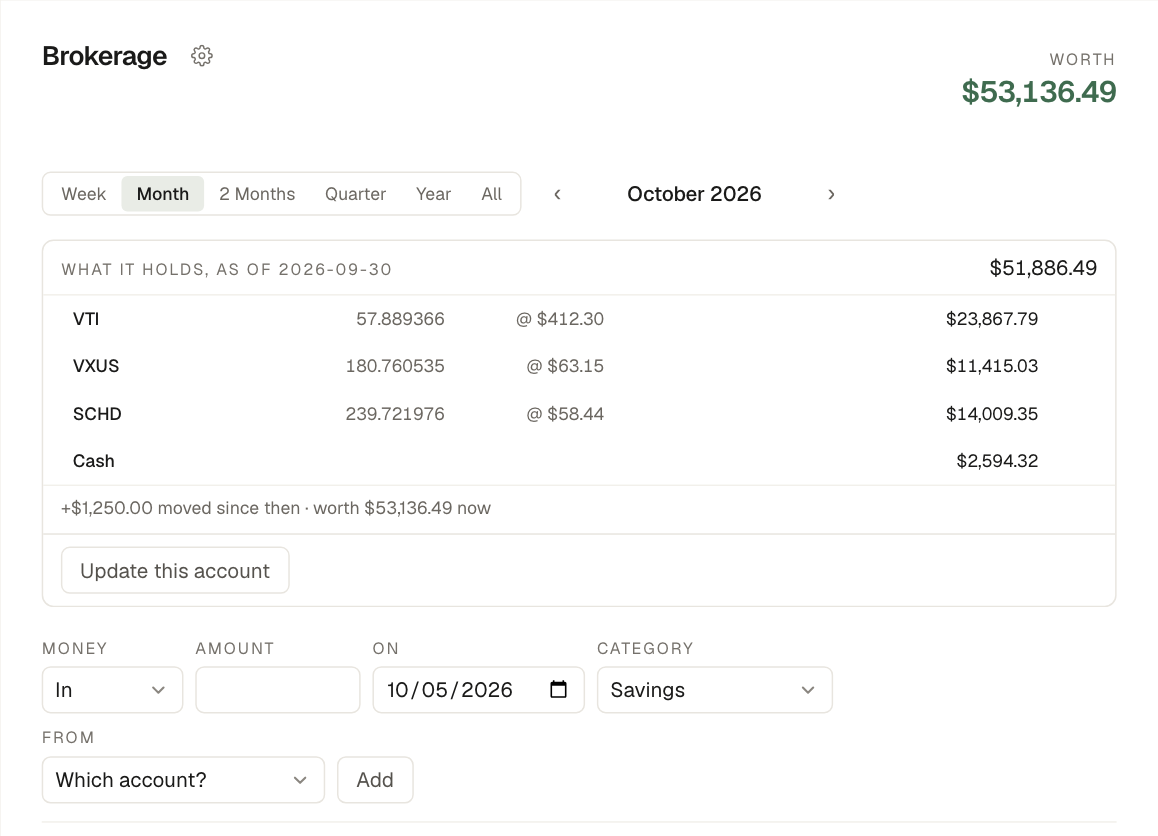Click the Brokerage account title

pos(105,56)
